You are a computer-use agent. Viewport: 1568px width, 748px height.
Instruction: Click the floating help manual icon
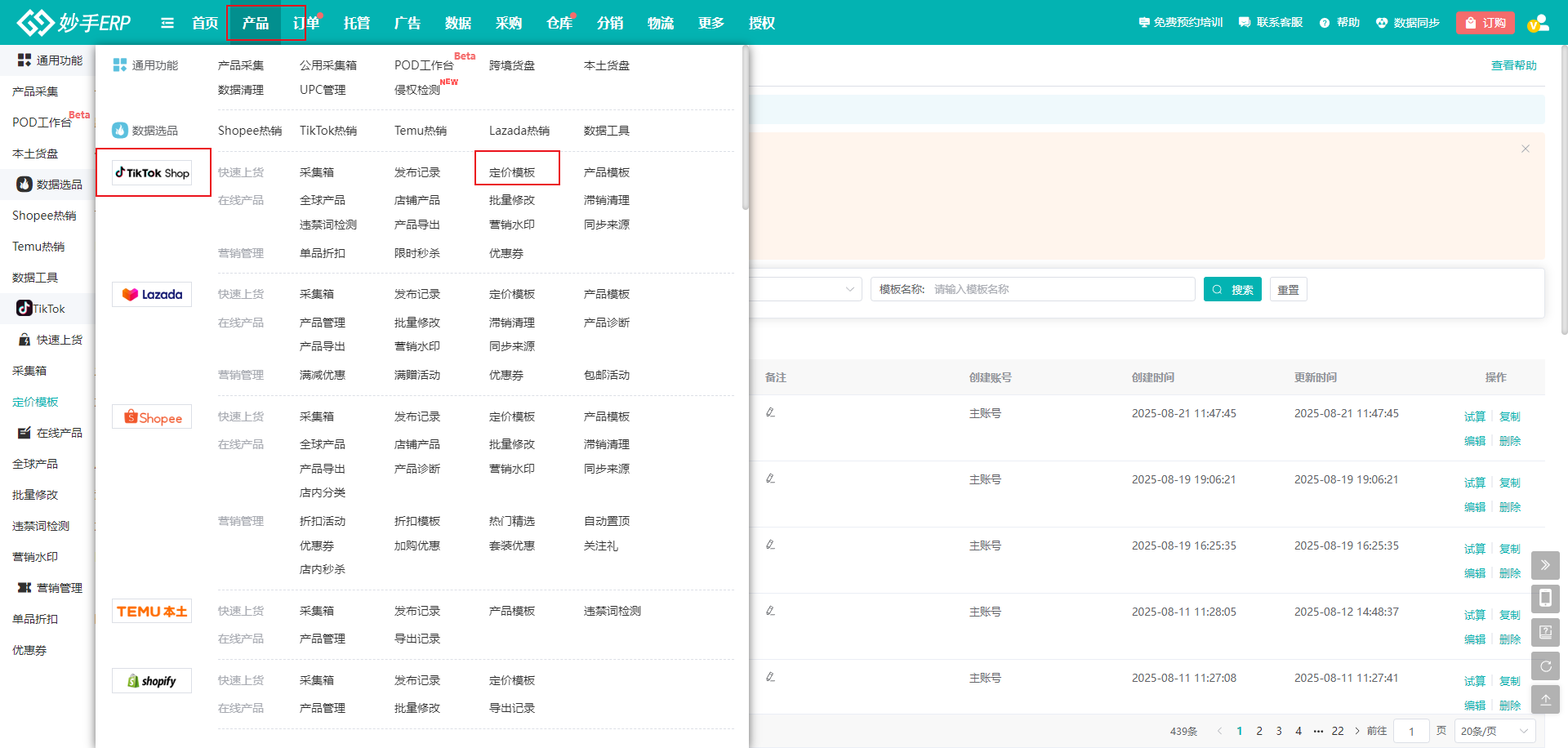[1545, 632]
